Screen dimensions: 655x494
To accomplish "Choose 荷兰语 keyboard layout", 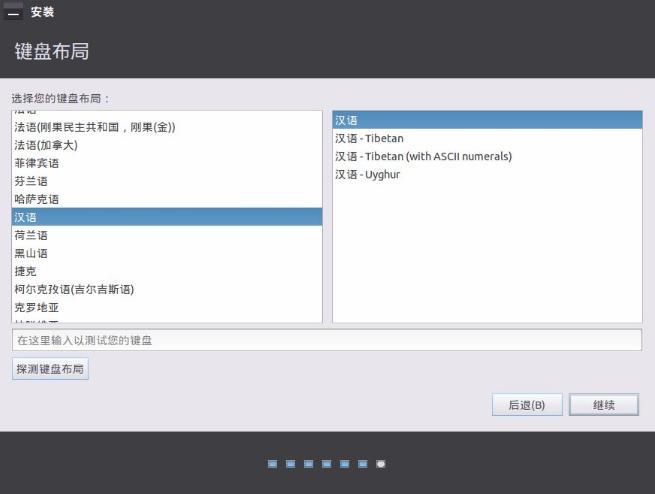I will point(30,235).
